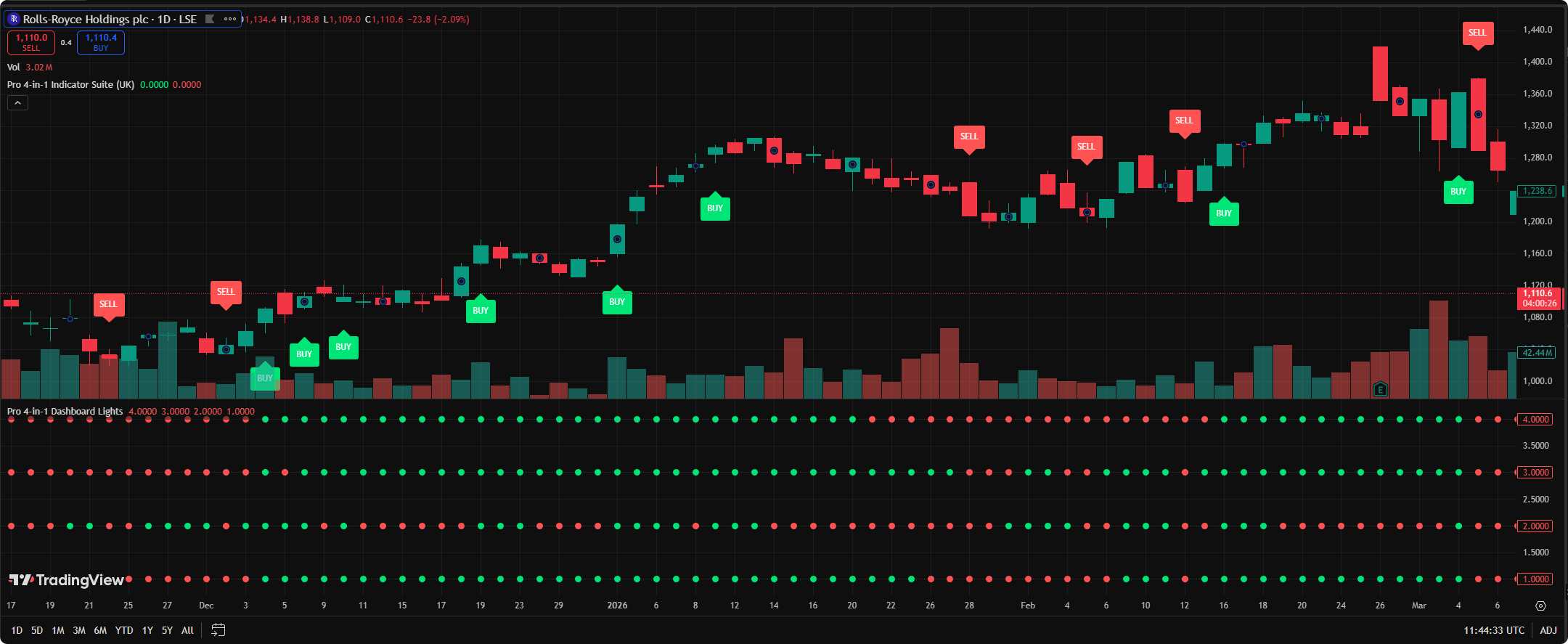Screen dimensions: 1568x644
Task: Click the SELL signal at February 12
Action: (x=1184, y=122)
